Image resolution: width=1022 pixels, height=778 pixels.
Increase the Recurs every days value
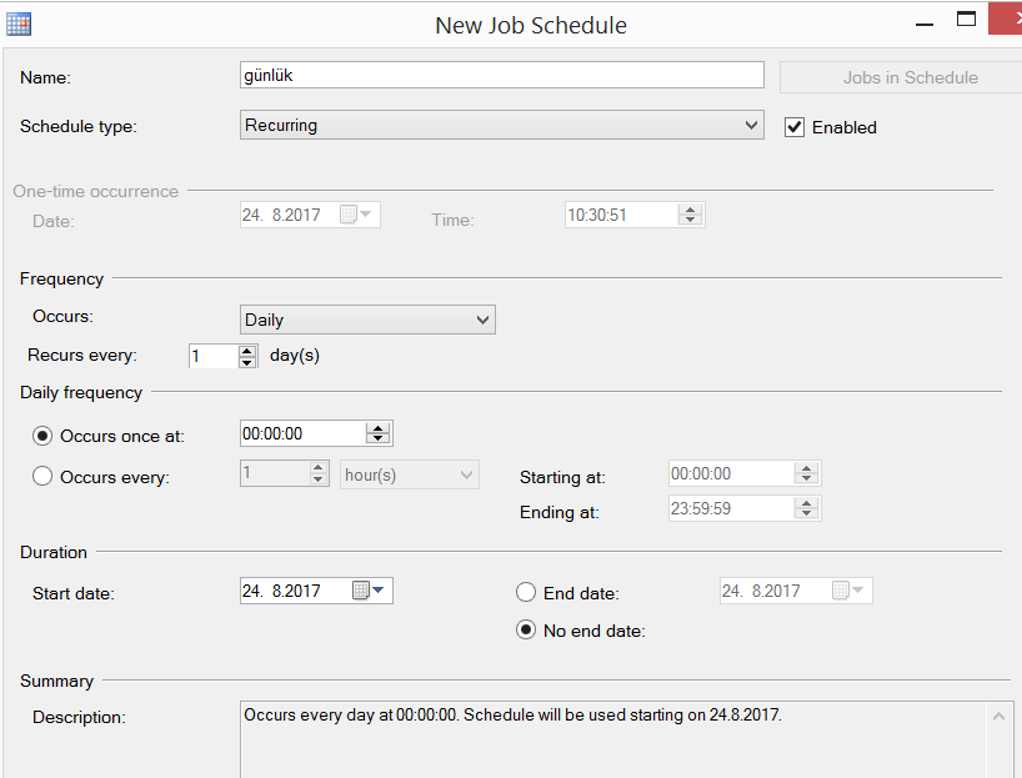247,351
